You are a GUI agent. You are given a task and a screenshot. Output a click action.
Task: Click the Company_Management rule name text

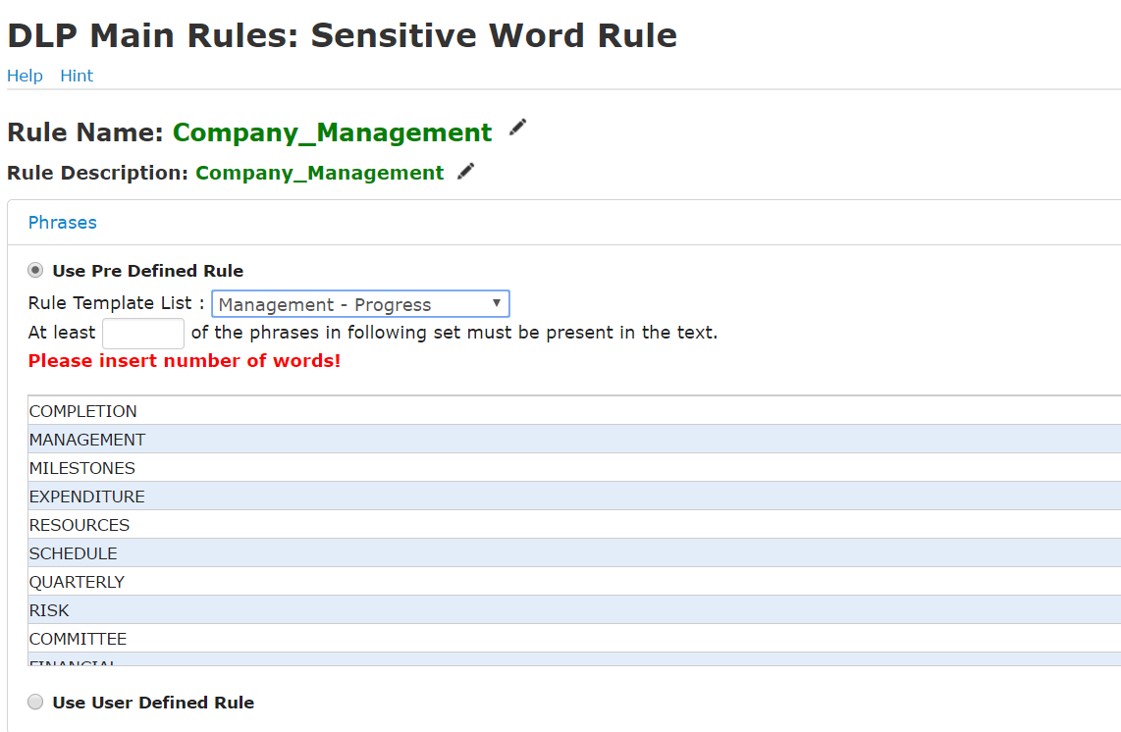[x=332, y=133]
